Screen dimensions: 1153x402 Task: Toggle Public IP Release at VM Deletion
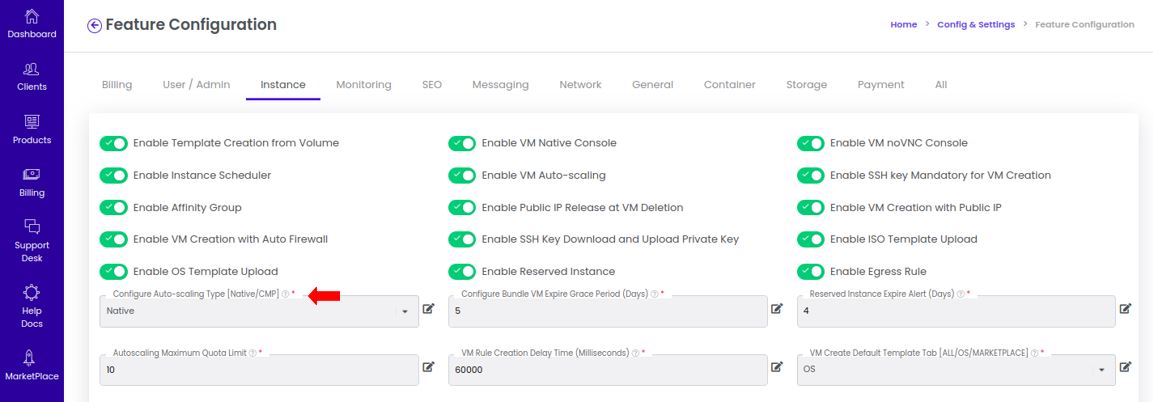(x=462, y=208)
